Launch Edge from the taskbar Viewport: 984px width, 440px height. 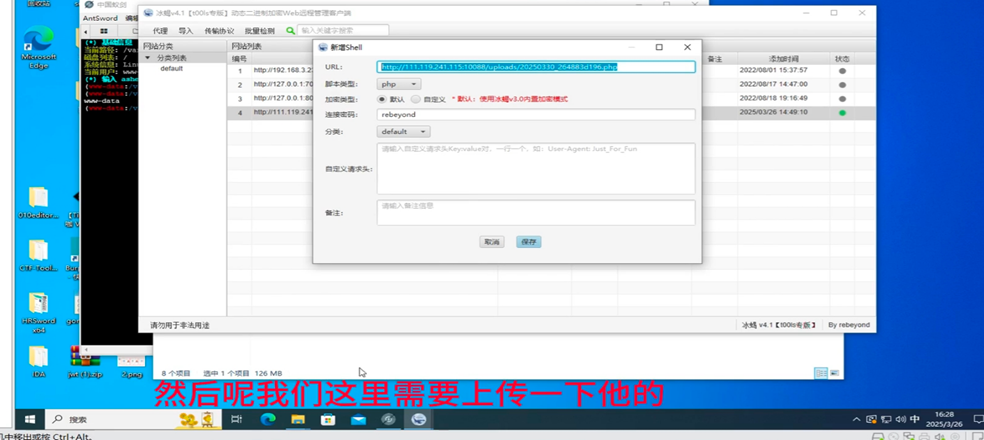268,419
